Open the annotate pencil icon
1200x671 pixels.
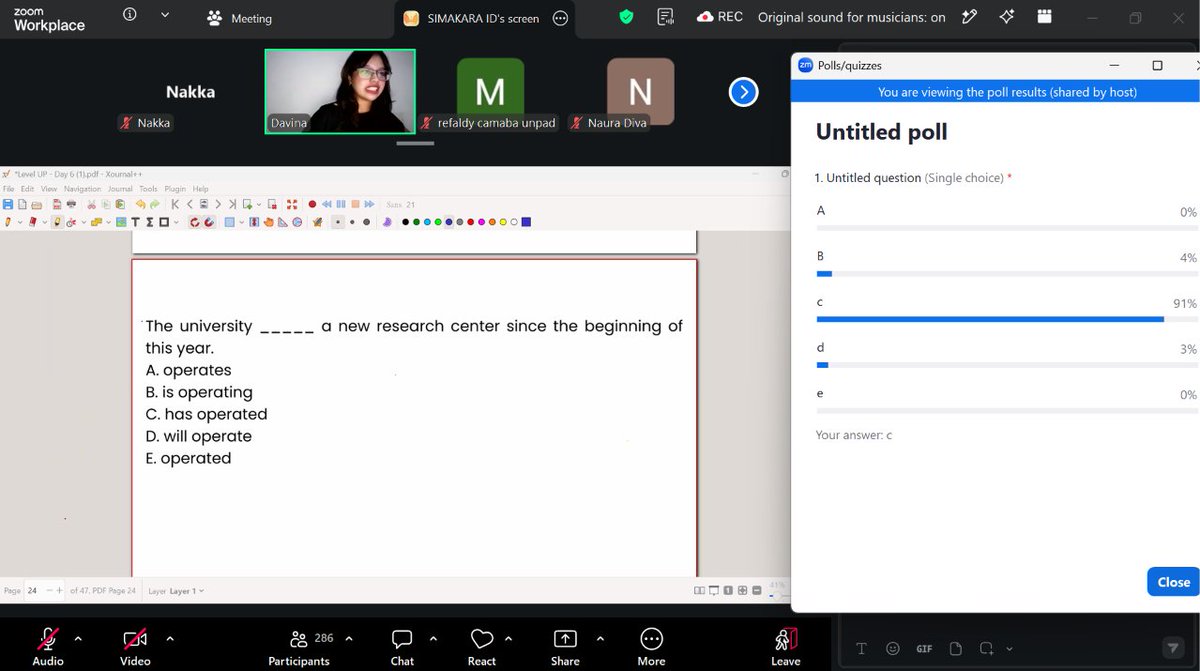click(x=969, y=17)
